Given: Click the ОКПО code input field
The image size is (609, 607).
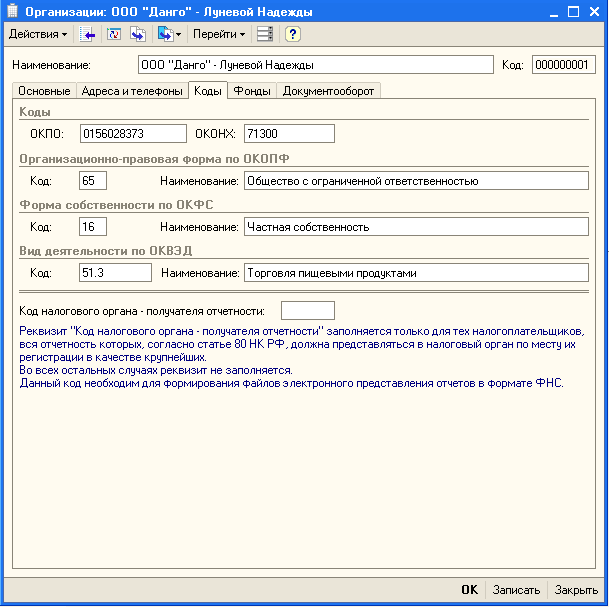Looking at the screenshot, I should tap(134, 133).
